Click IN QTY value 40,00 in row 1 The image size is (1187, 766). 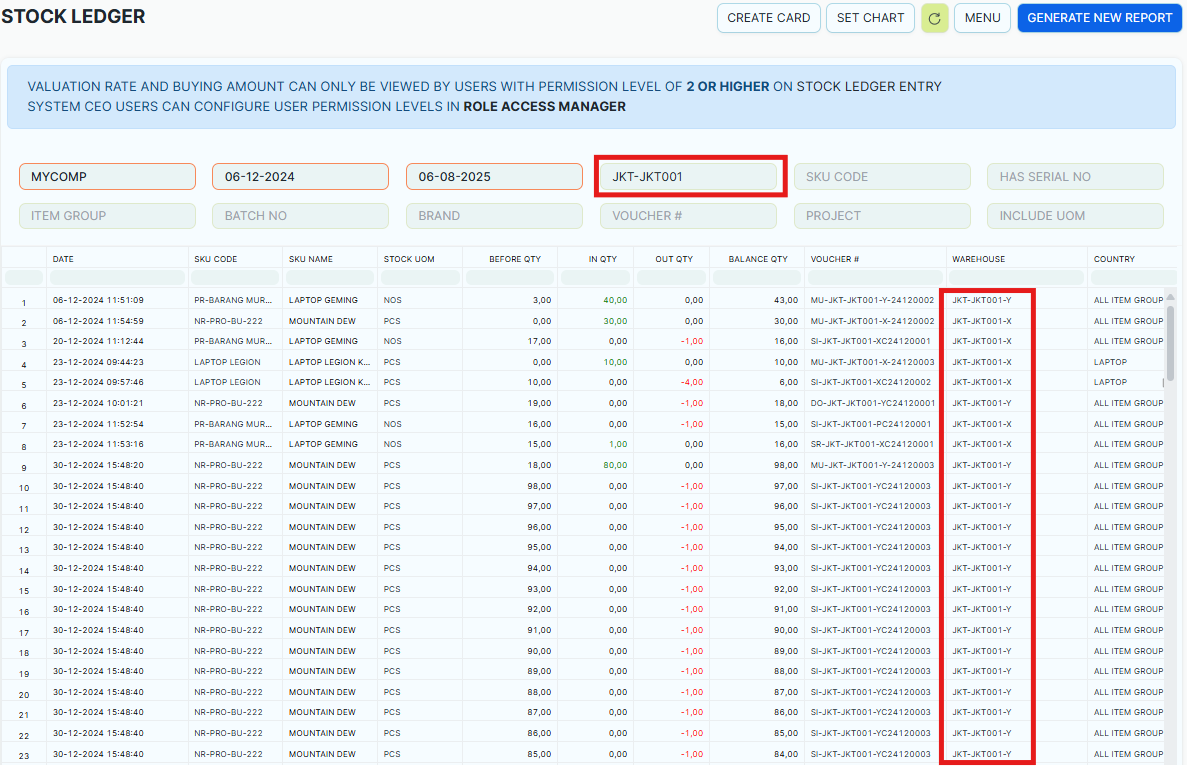click(x=615, y=300)
